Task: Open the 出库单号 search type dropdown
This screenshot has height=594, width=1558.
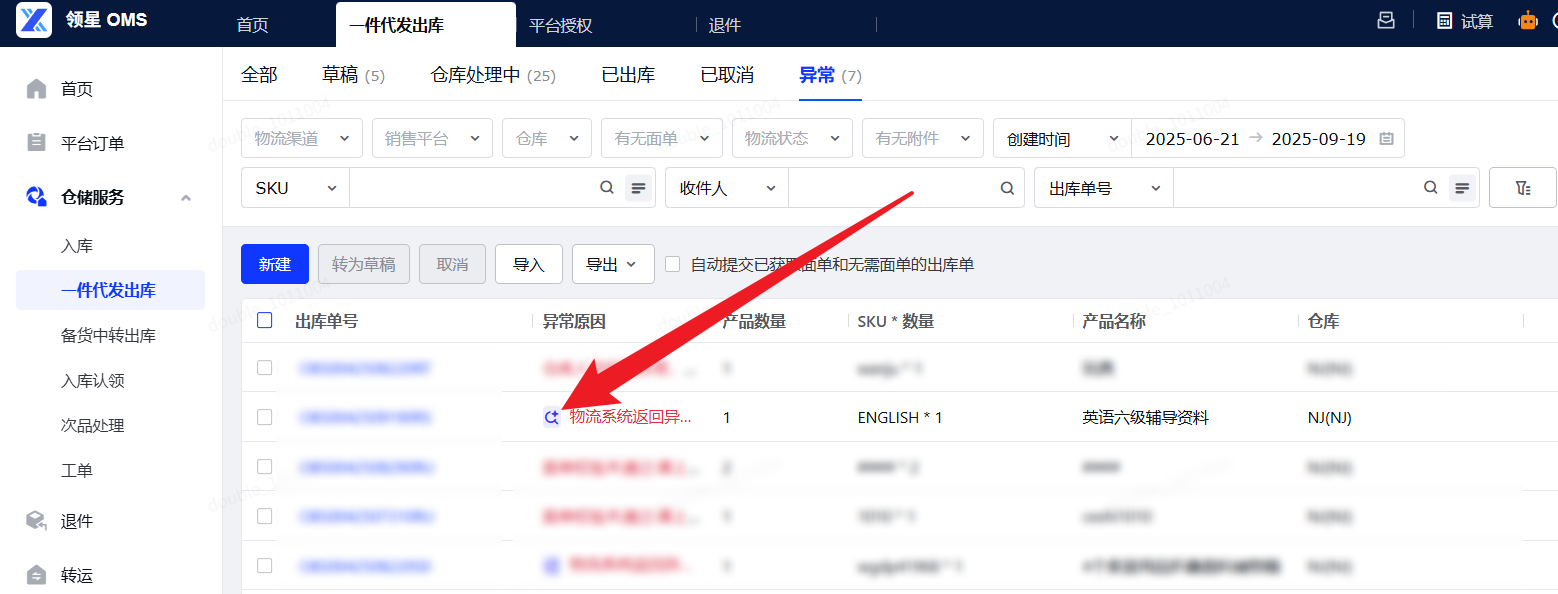Action: [1104, 188]
